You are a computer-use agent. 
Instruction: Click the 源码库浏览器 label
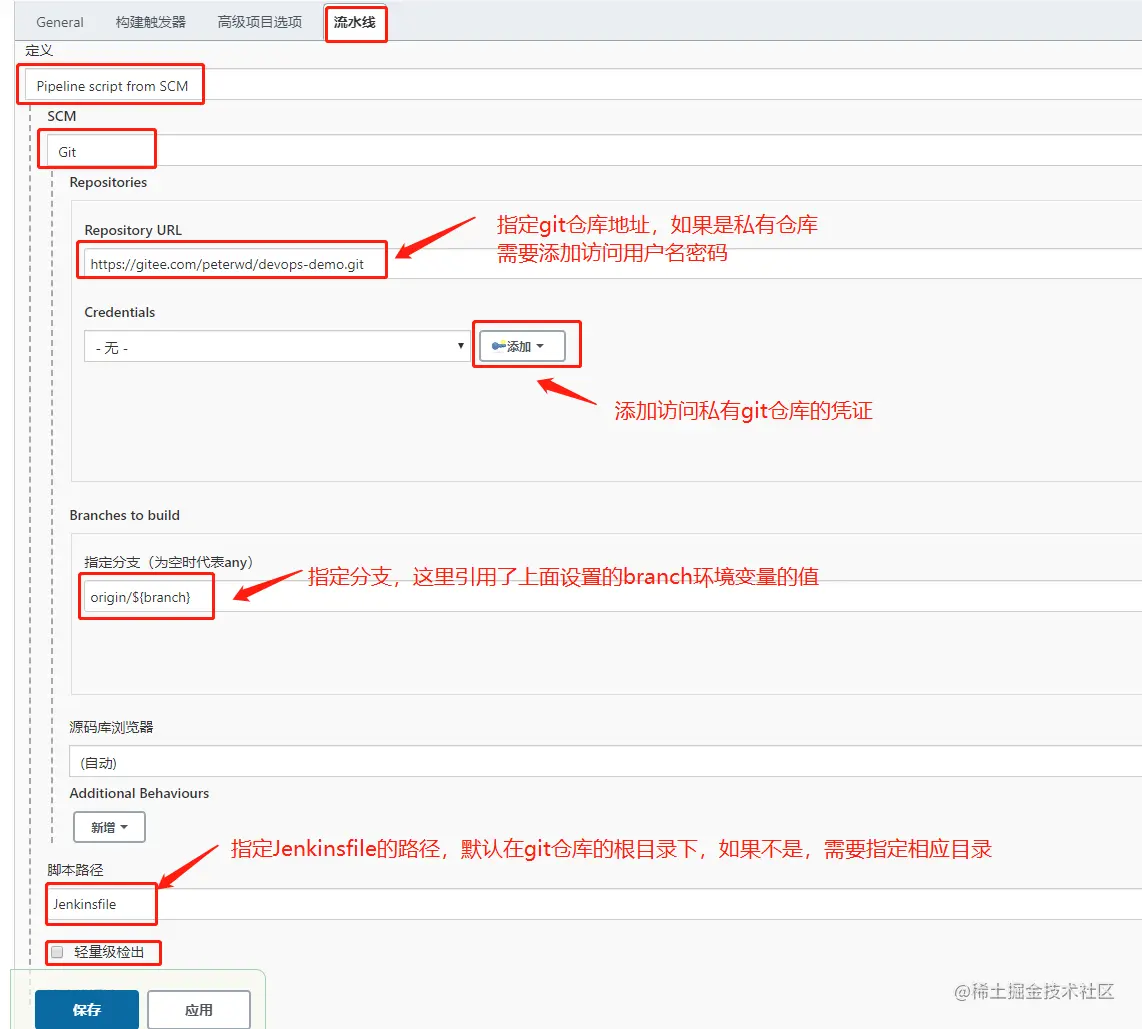tap(111, 727)
